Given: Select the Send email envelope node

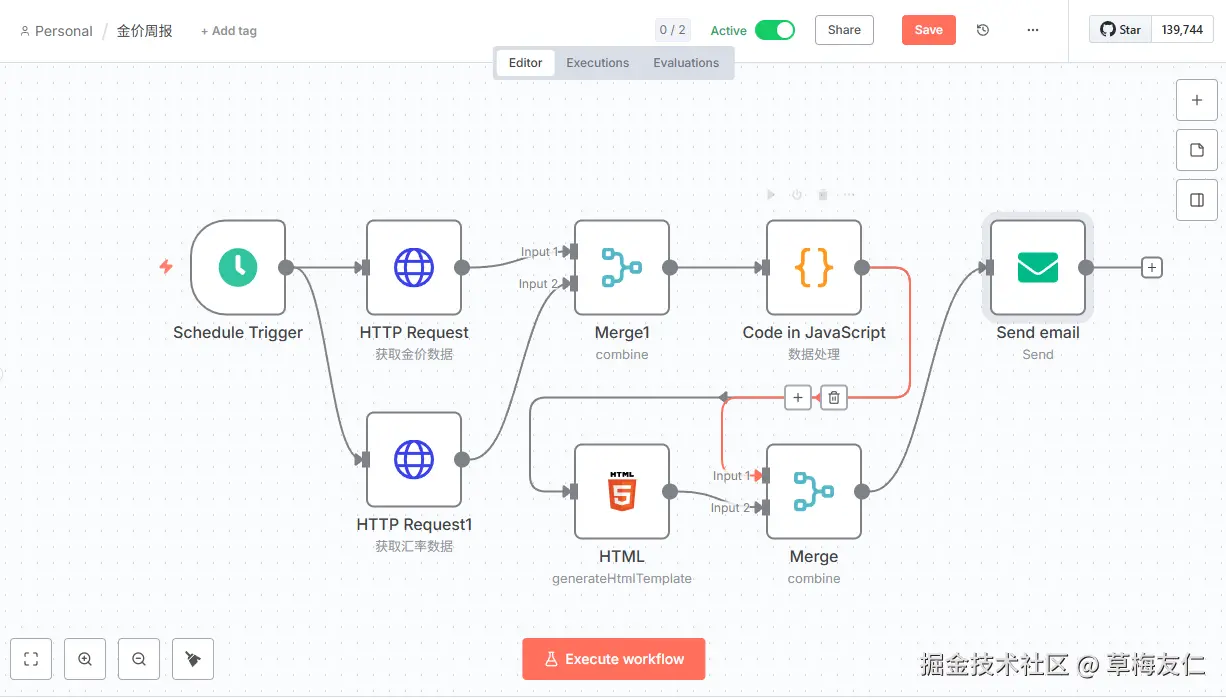Looking at the screenshot, I should [x=1037, y=267].
